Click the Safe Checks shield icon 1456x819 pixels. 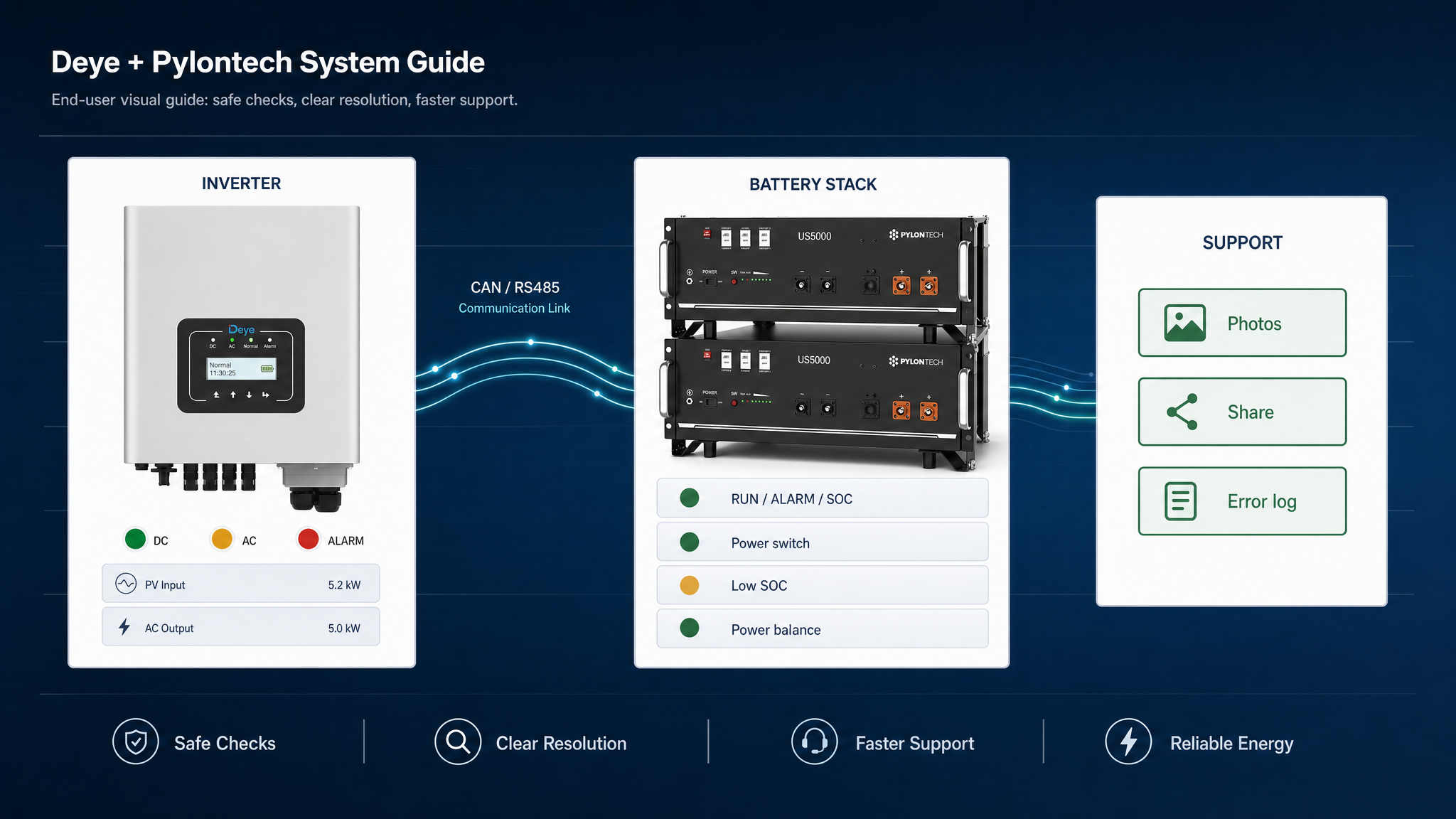(x=135, y=742)
